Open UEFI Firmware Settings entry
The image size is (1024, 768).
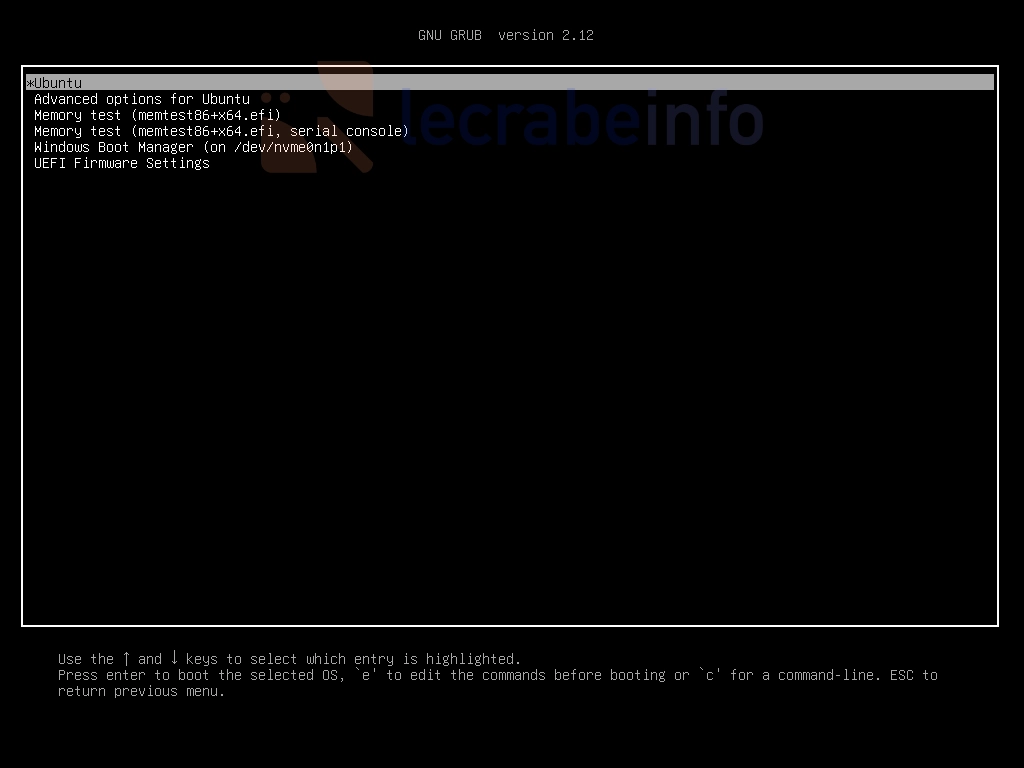click(x=121, y=163)
